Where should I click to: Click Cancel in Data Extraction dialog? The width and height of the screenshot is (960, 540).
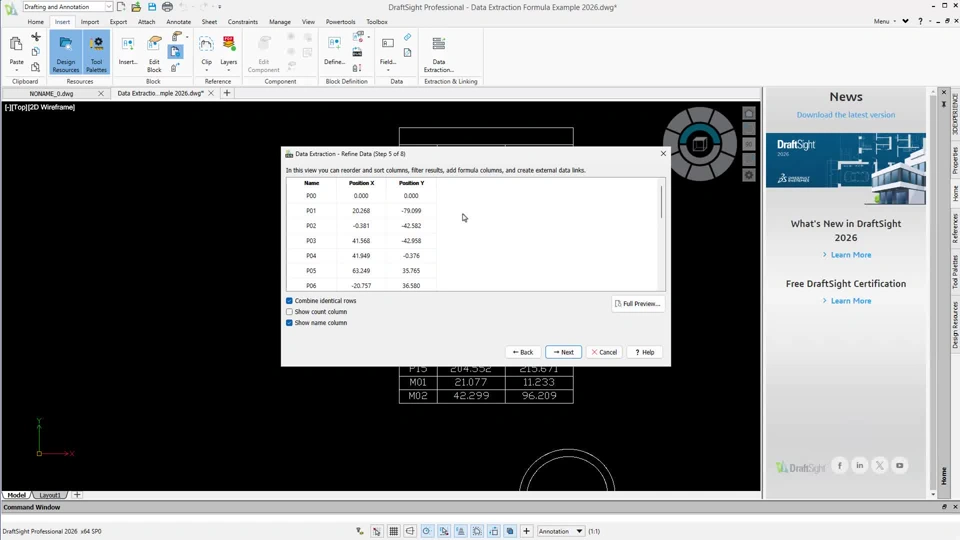pos(604,352)
